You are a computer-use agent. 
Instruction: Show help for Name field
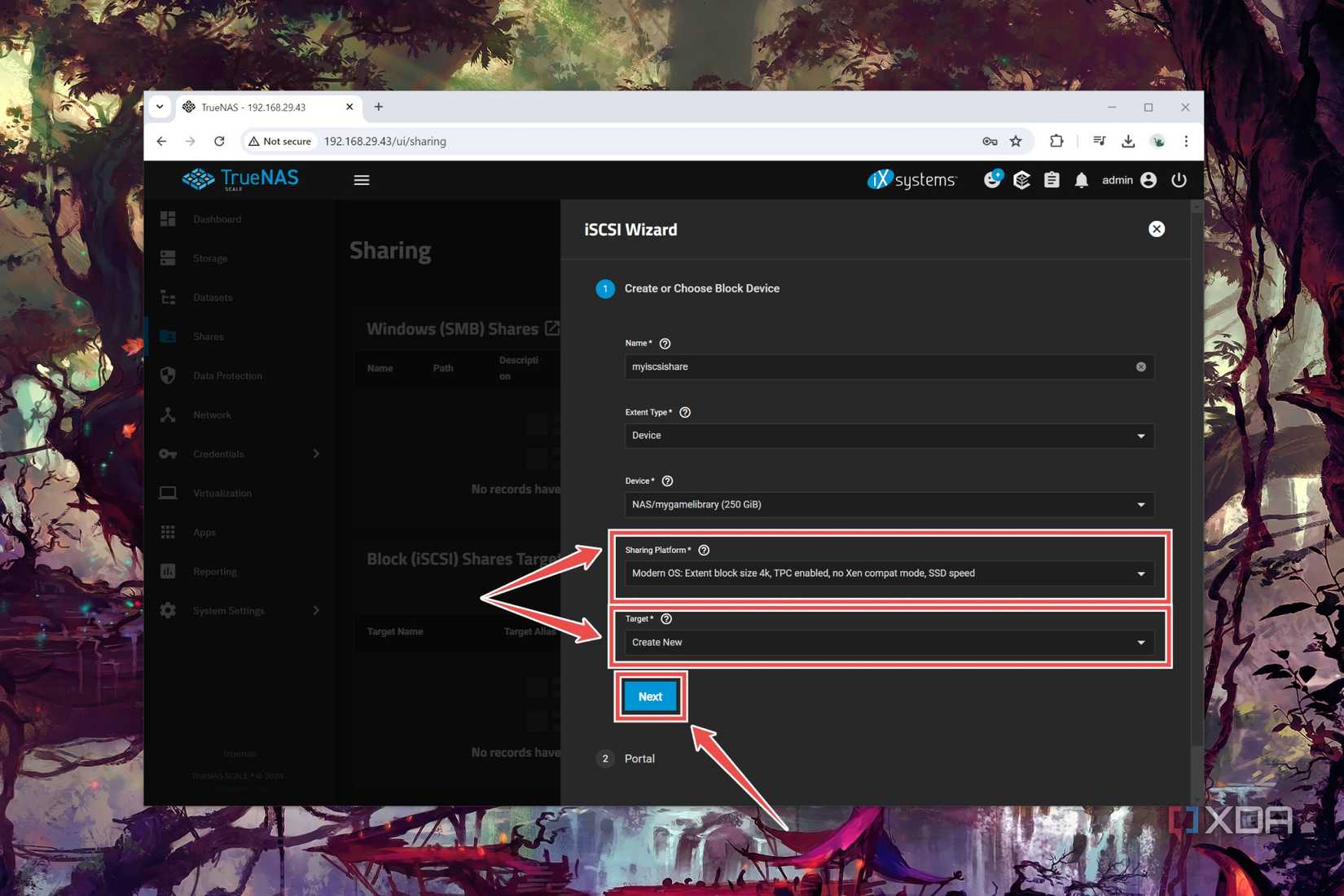(665, 344)
